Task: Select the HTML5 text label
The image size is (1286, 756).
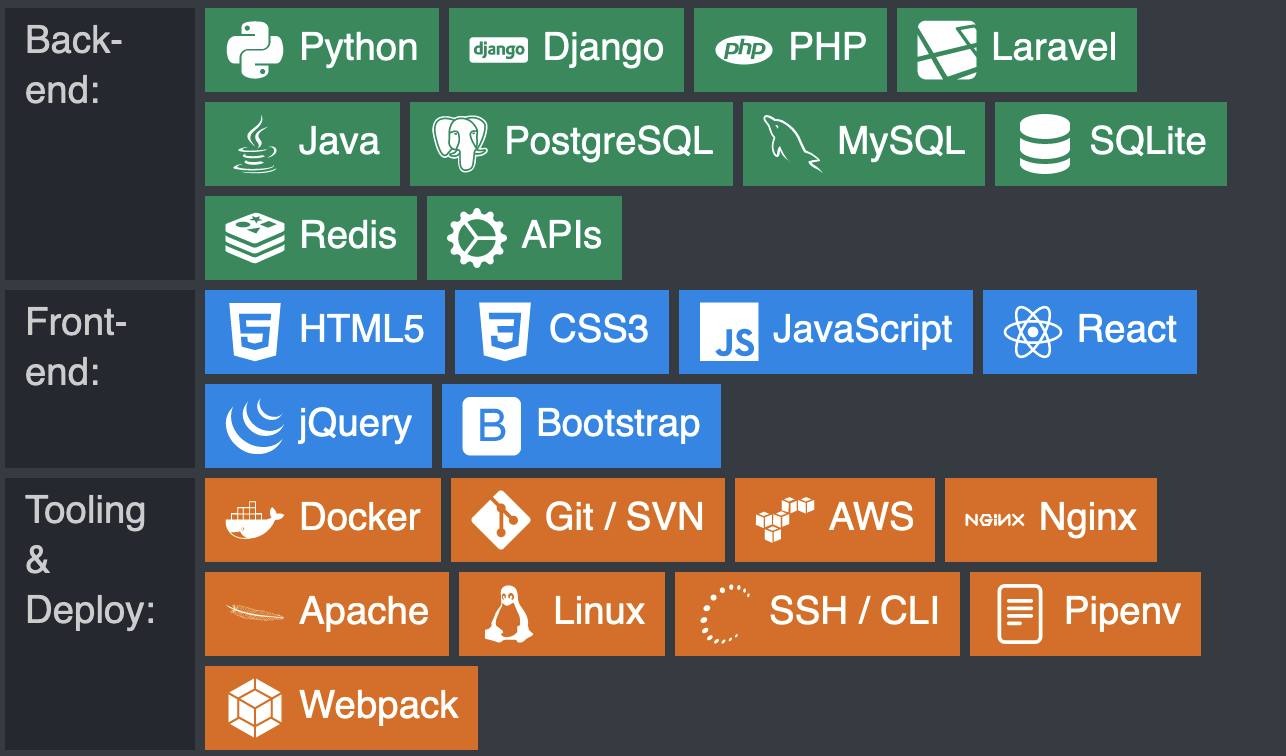Action: click(362, 330)
